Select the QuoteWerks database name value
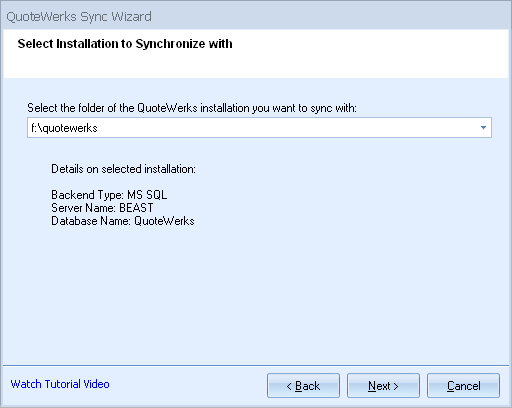This screenshot has height=408, width=512. 164,221
